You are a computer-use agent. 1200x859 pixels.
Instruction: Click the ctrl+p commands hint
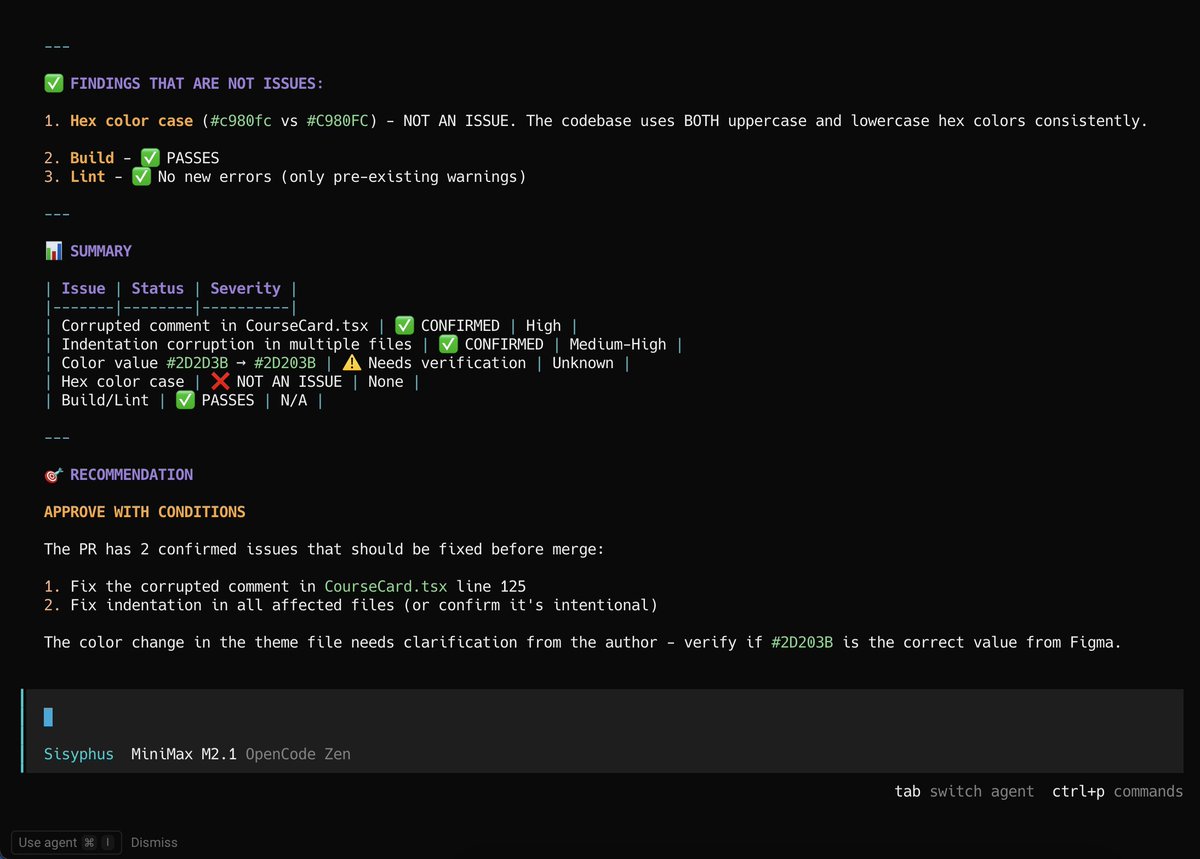coord(1117,791)
